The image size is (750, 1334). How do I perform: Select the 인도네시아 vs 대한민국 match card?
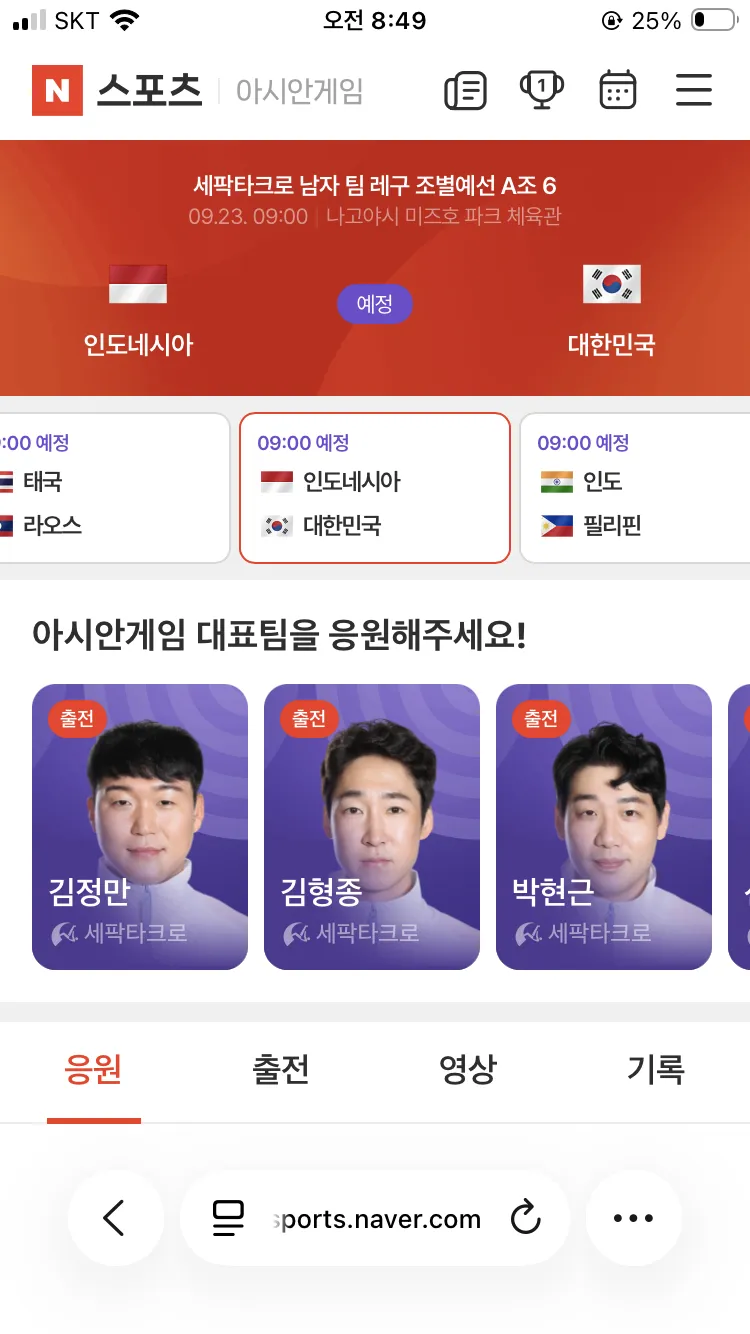click(x=375, y=488)
